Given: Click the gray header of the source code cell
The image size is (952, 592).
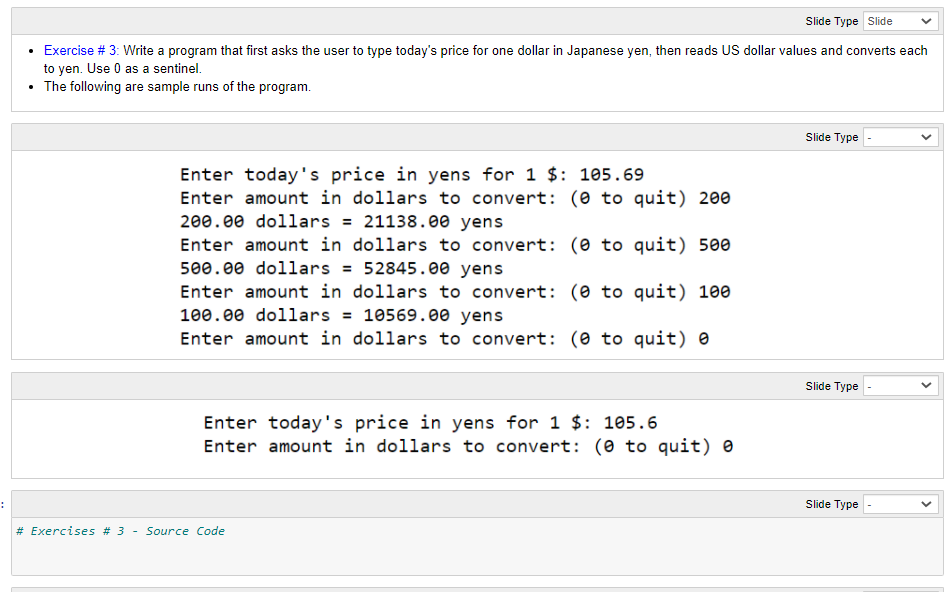Looking at the screenshot, I should click(x=400, y=503).
